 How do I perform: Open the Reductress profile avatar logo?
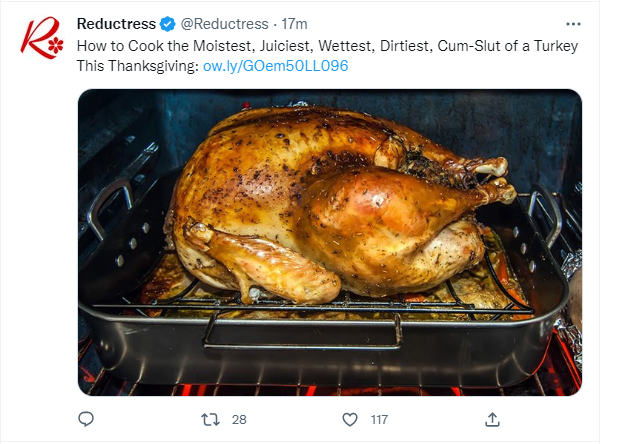[42, 38]
